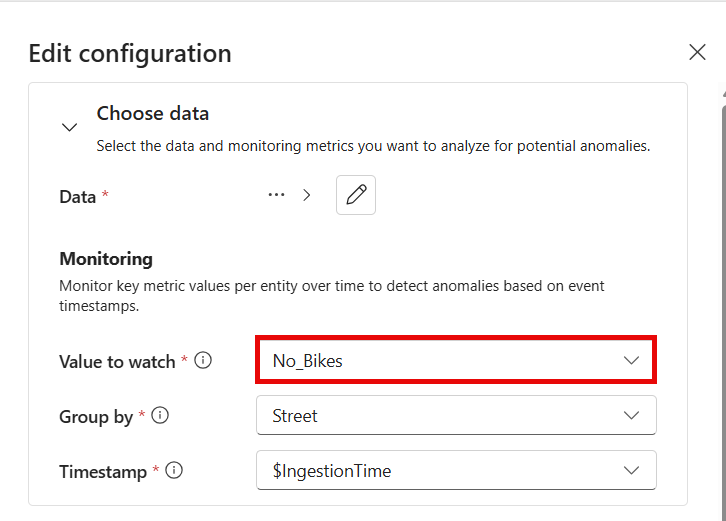The width and height of the screenshot is (726, 521).
Task: Show info for Group by
Action: [x=160, y=415]
